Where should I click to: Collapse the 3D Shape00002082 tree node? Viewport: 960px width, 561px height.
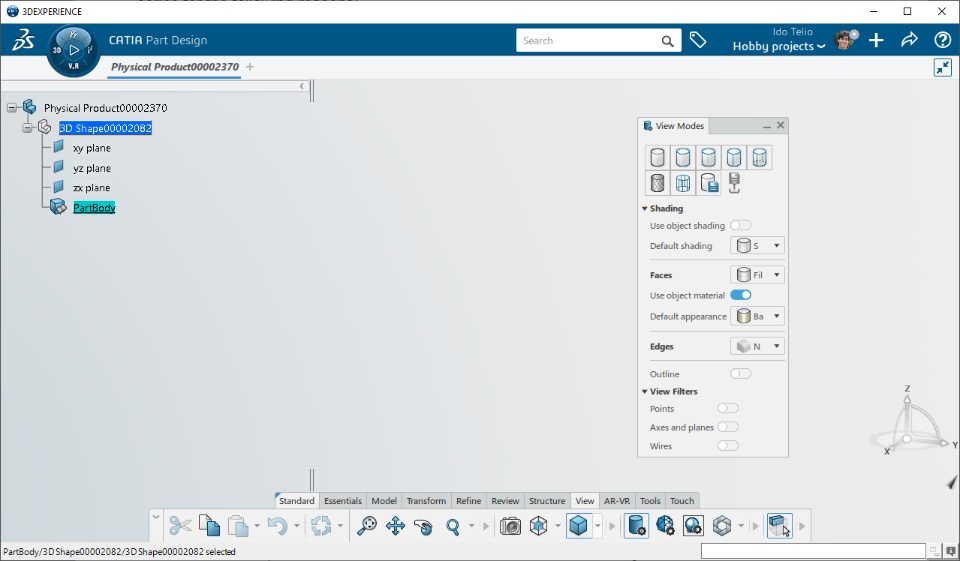click(27, 127)
